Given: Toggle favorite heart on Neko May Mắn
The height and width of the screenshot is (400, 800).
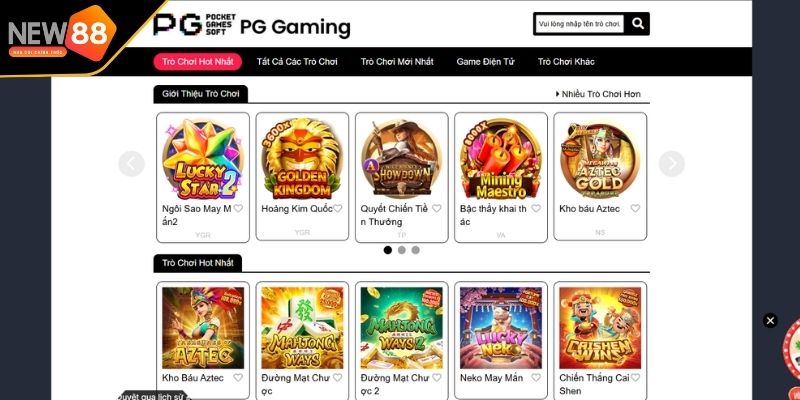Looking at the screenshot, I should pos(536,378).
